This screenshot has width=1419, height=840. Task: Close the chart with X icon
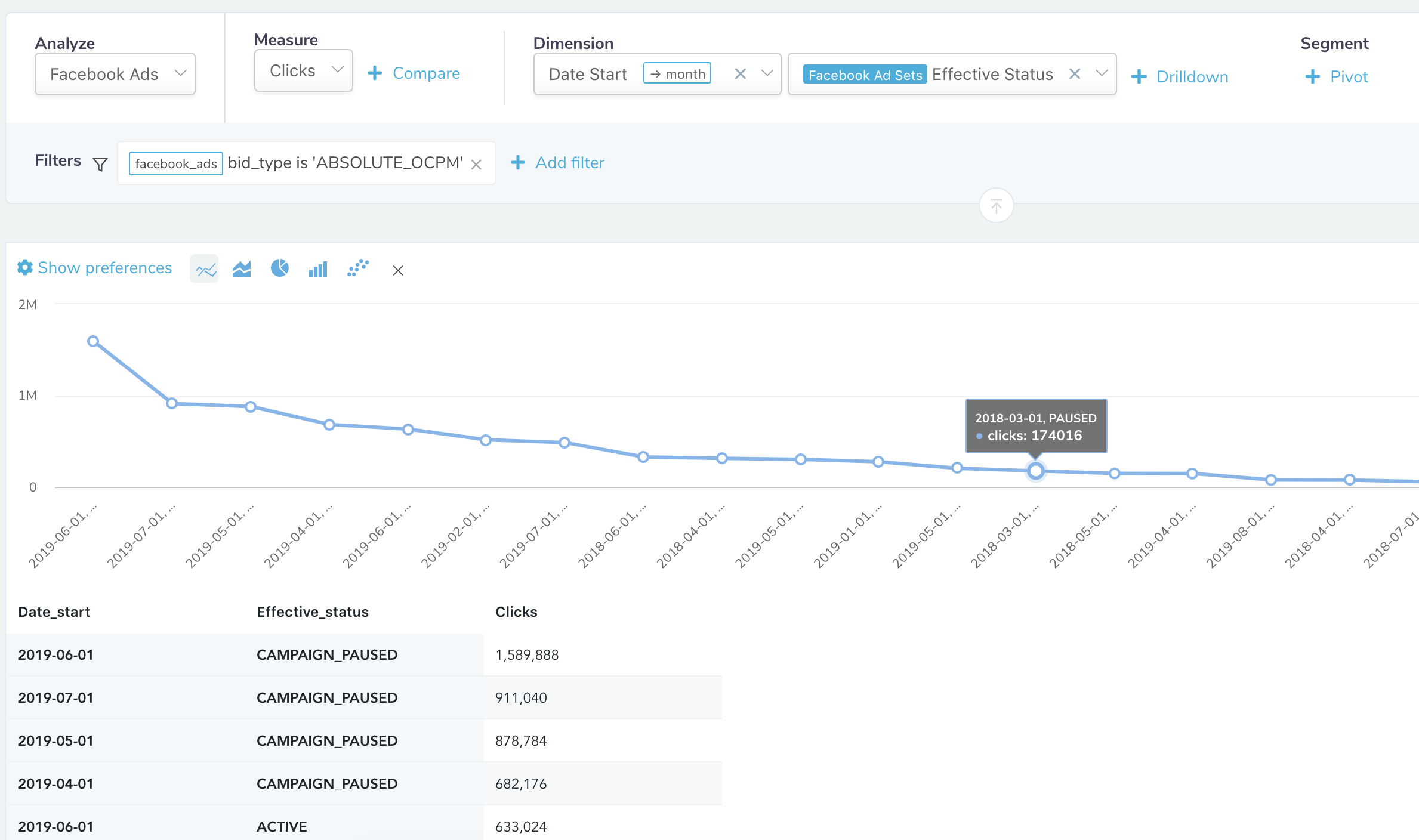tap(398, 270)
